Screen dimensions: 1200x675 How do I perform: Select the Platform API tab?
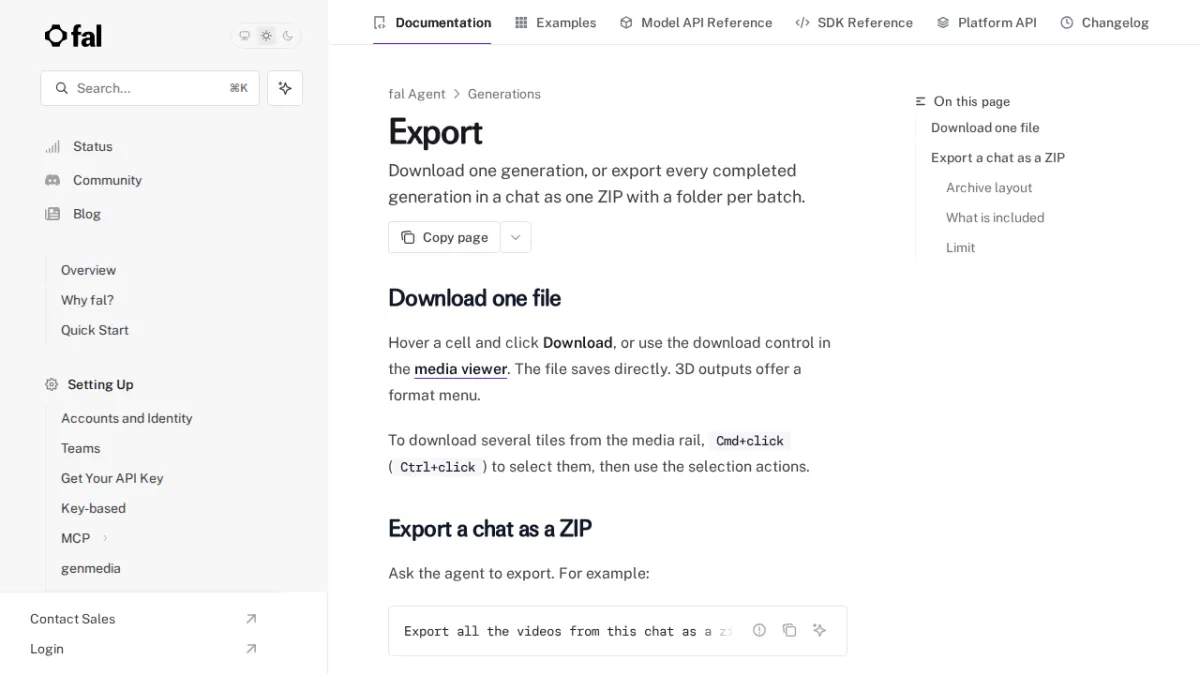click(x=986, y=22)
